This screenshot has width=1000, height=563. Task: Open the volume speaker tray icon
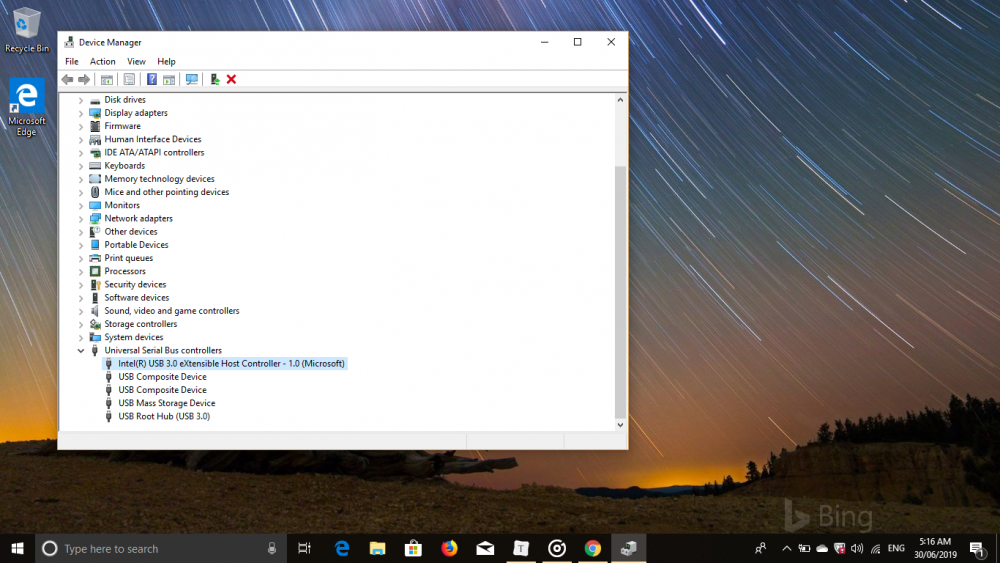pos(857,548)
